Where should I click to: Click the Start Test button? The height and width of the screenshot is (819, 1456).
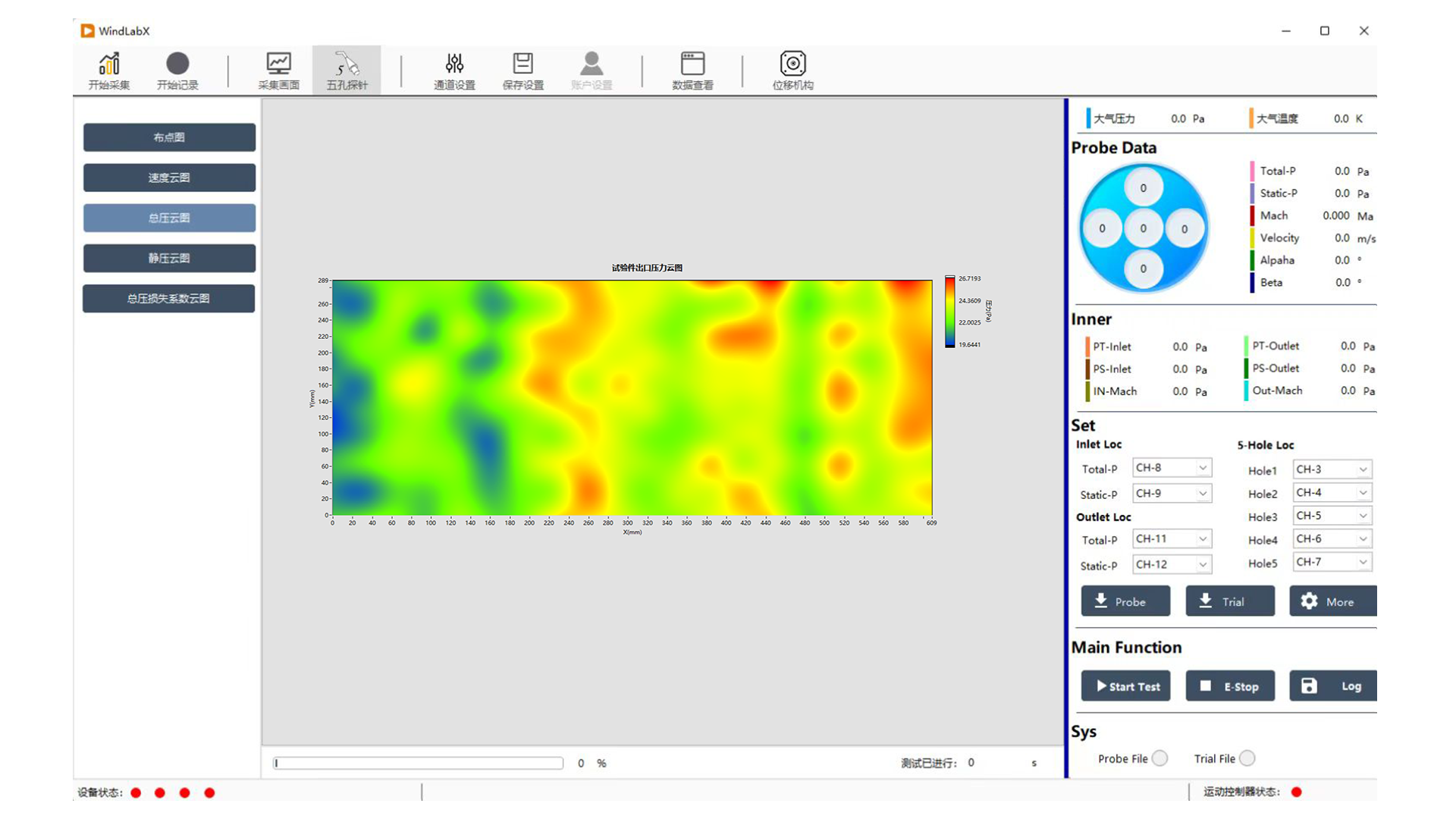click(1125, 686)
